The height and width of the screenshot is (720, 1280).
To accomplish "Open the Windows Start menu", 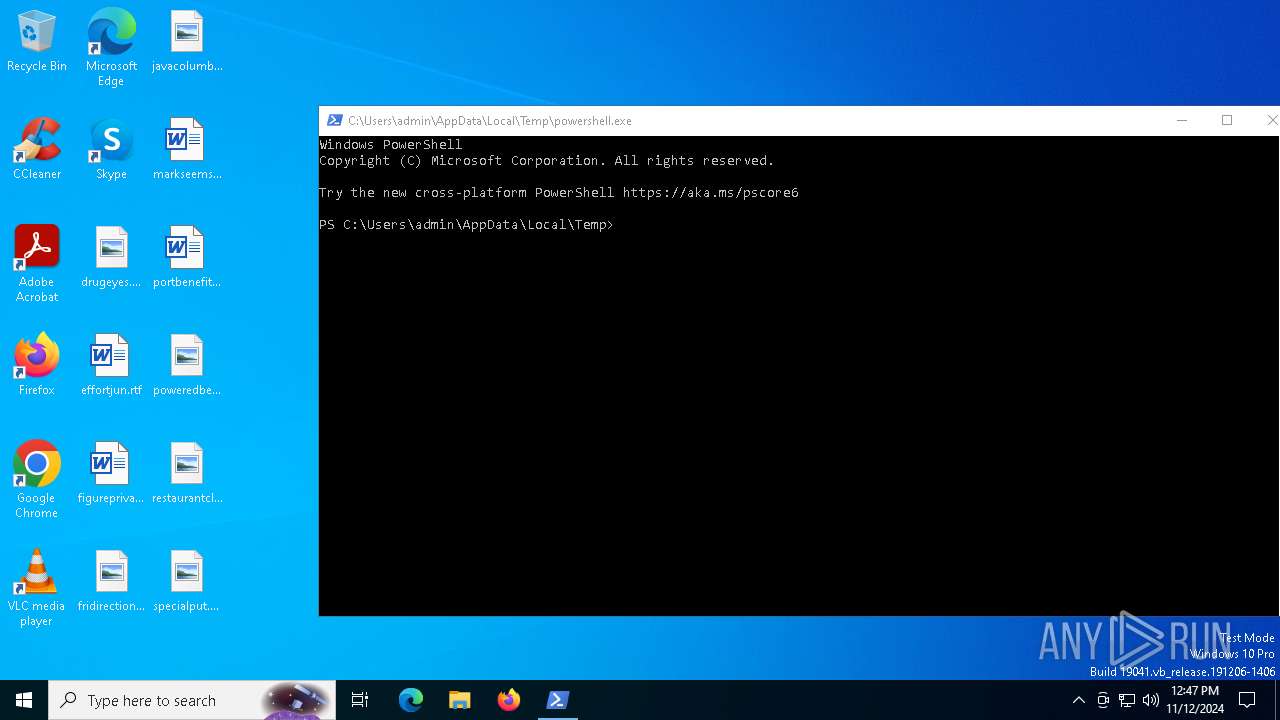I will 24,700.
